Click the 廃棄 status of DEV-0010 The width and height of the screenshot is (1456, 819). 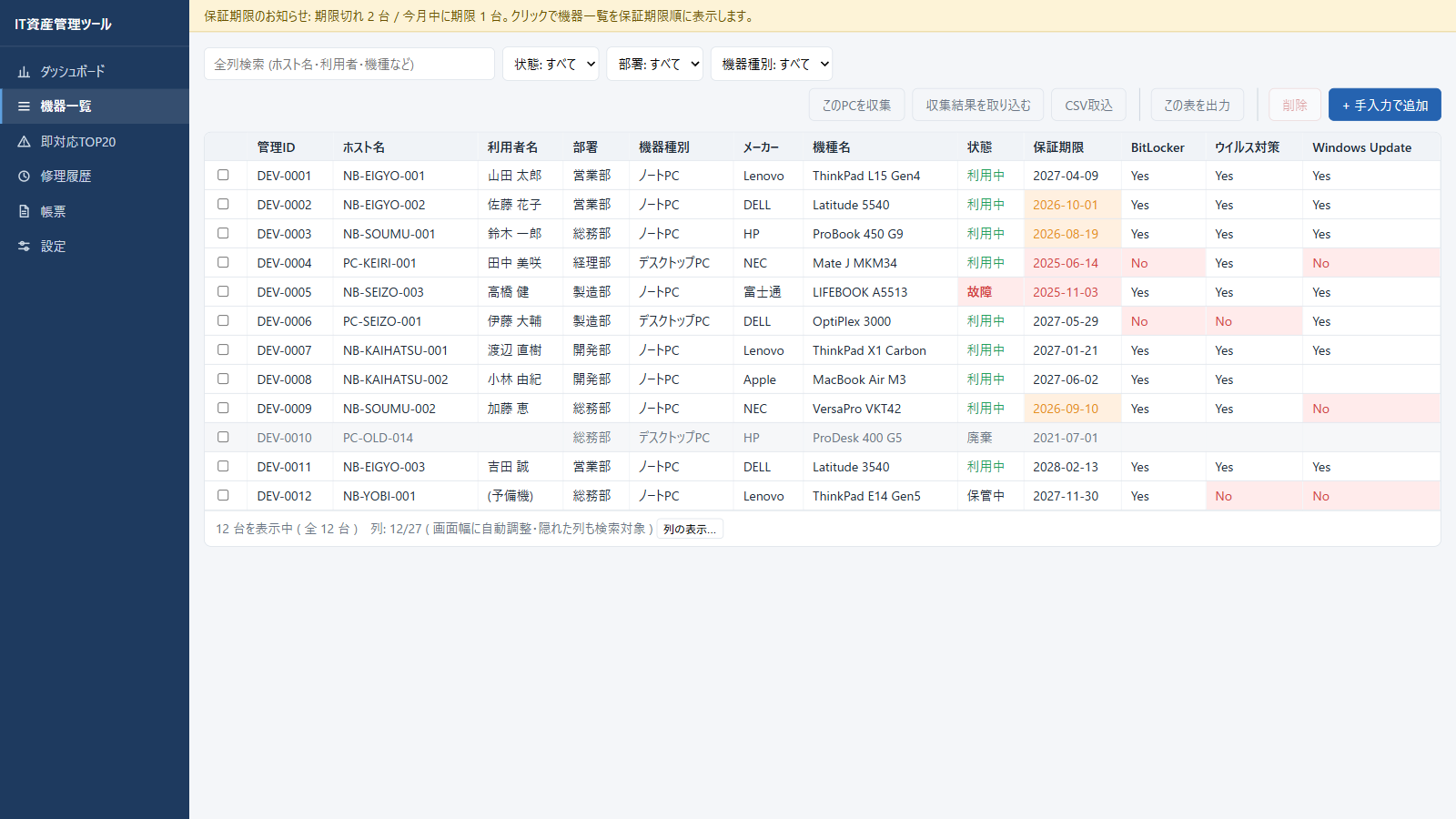point(979,438)
